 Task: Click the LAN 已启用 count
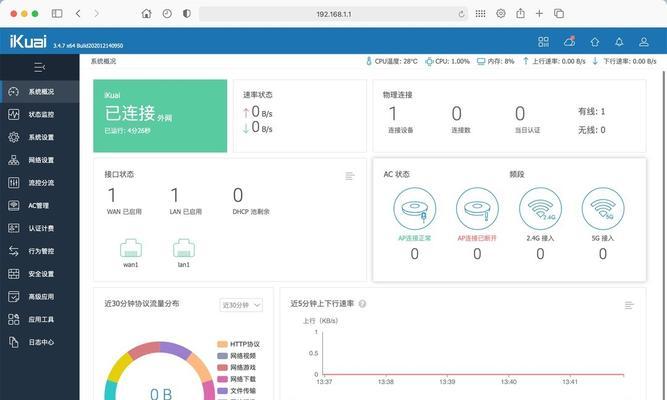(x=174, y=195)
